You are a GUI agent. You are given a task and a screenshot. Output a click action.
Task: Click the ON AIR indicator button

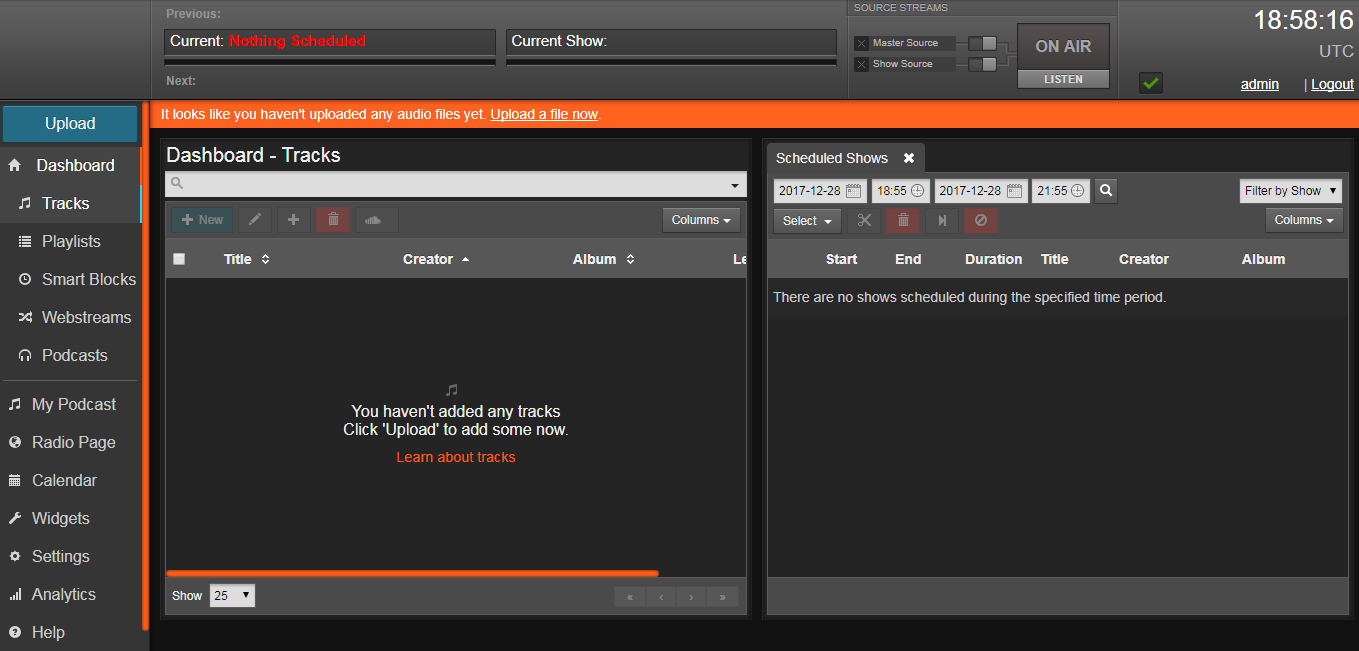[x=1063, y=47]
